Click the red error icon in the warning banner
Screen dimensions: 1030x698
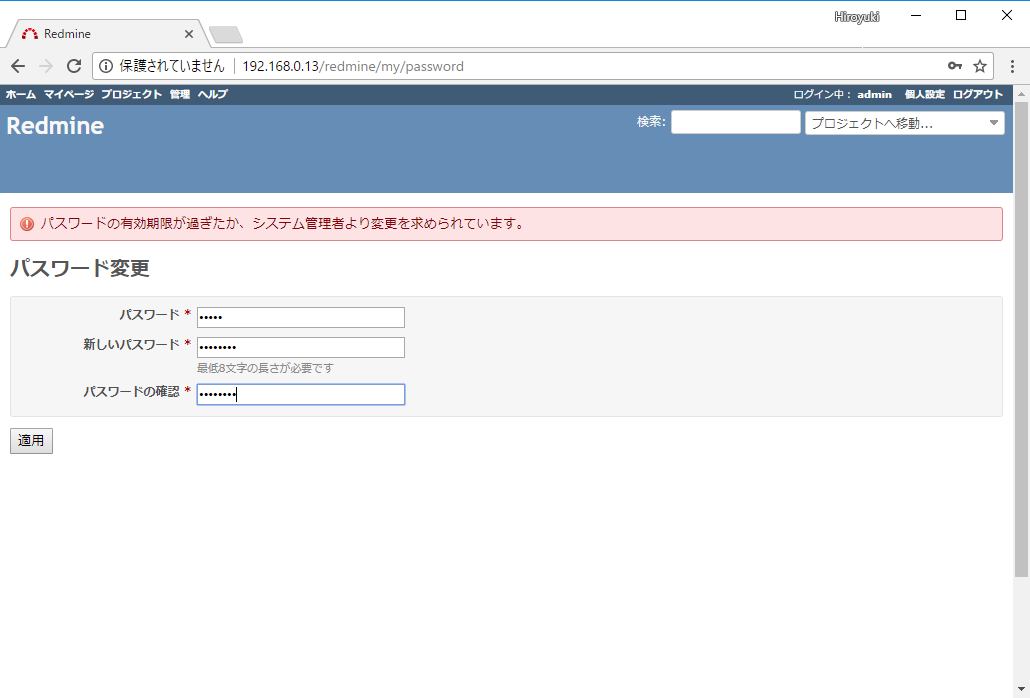[x=27, y=224]
